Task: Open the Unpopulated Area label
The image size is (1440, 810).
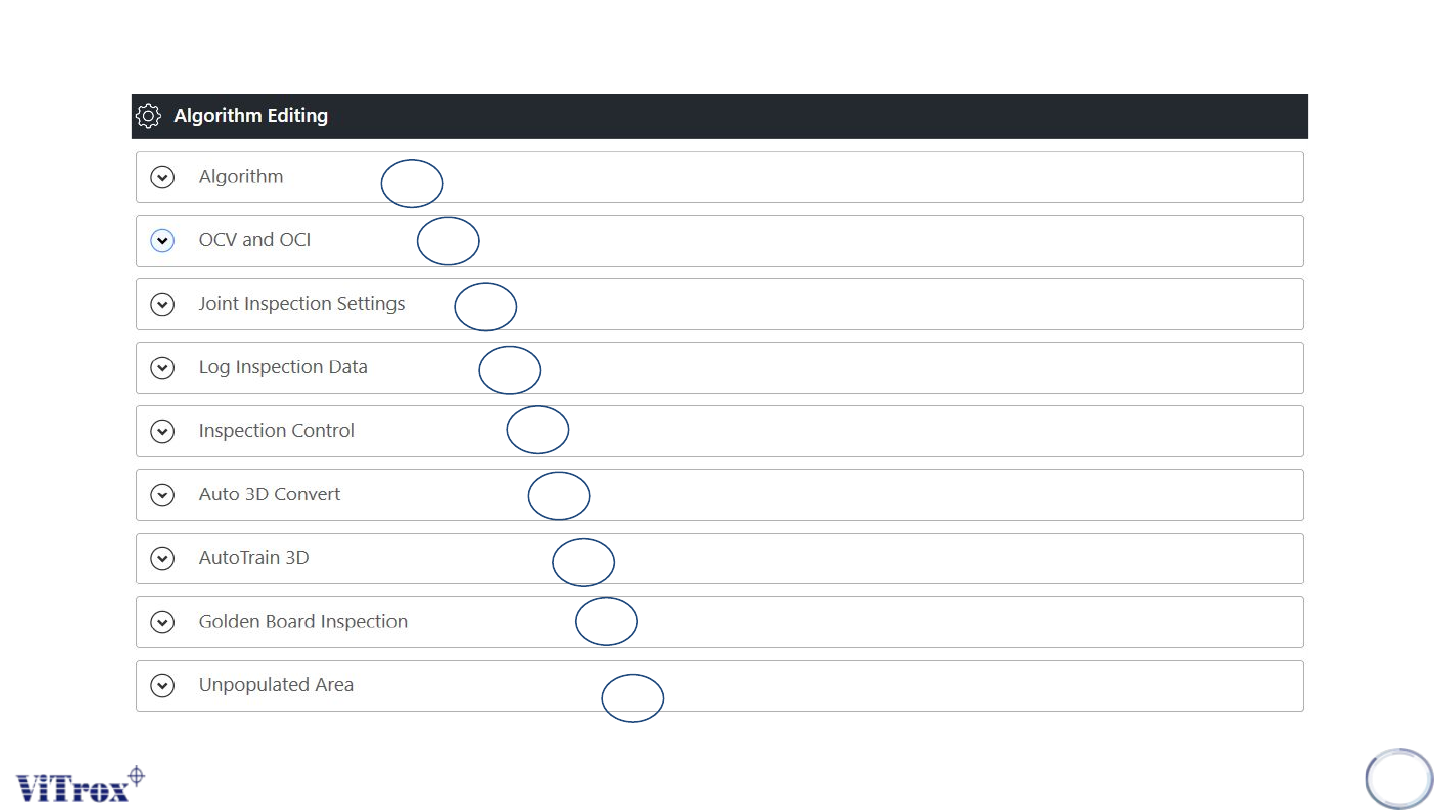Action: 276,685
